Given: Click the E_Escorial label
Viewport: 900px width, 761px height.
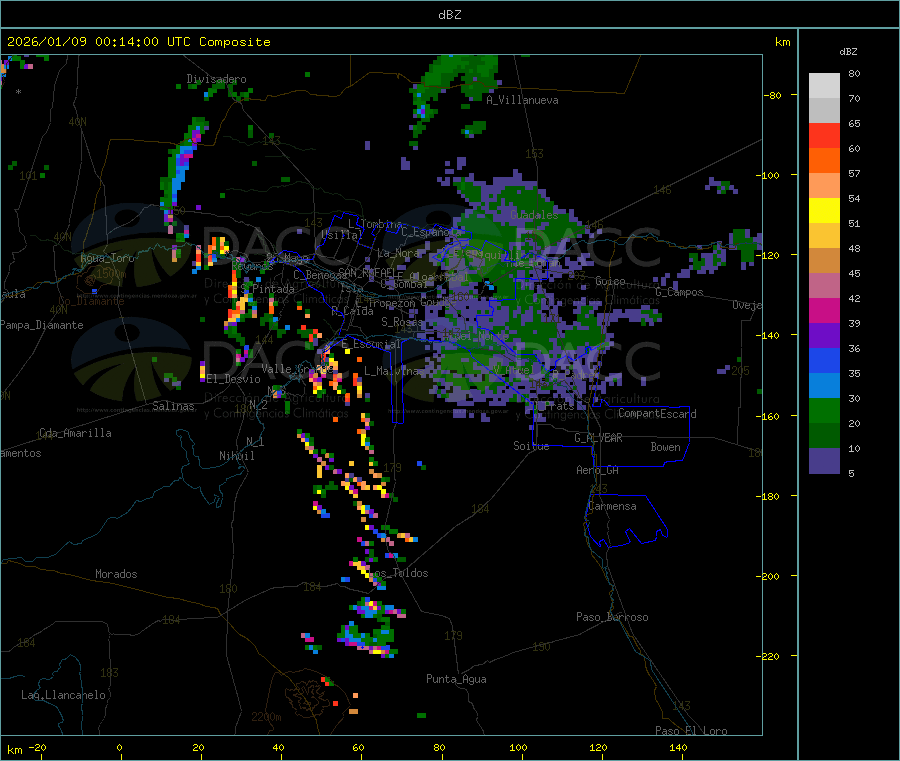Looking at the screenshot, I should [371, 344].
